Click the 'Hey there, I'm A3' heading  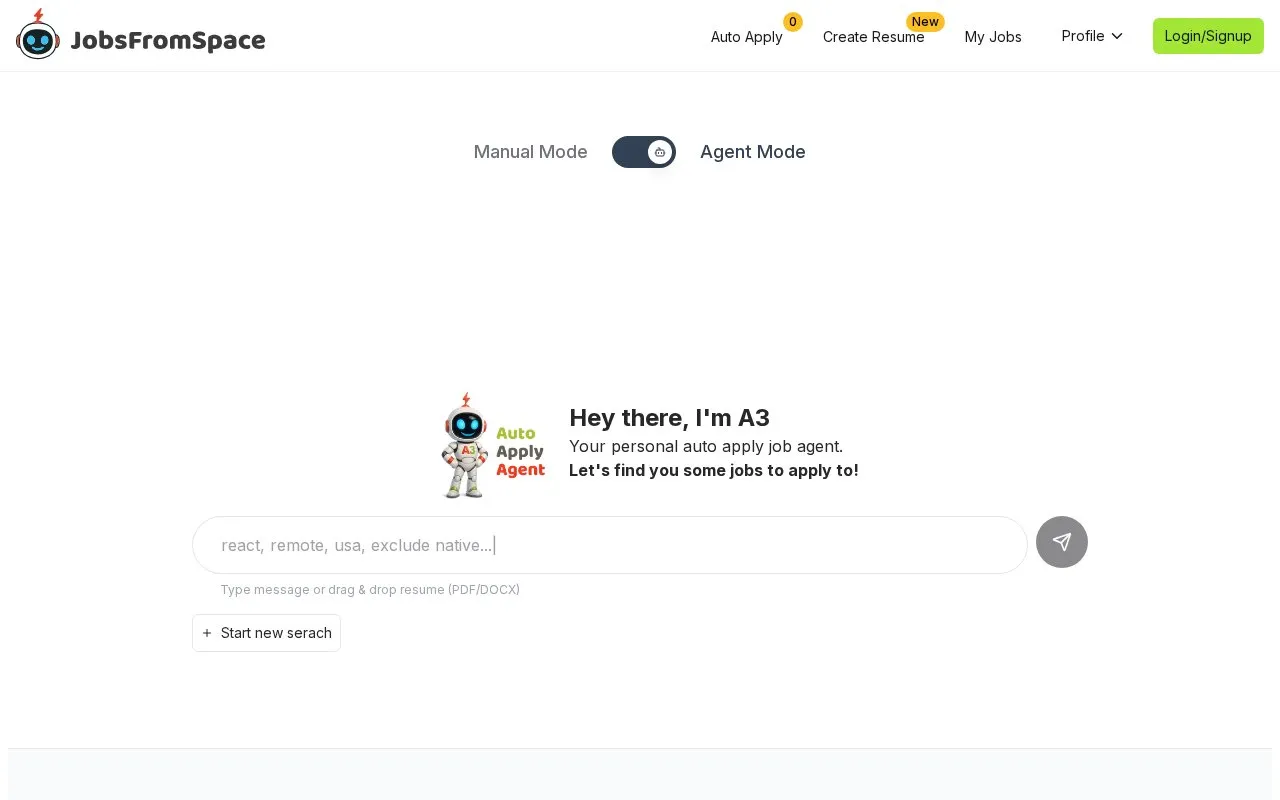669,418
